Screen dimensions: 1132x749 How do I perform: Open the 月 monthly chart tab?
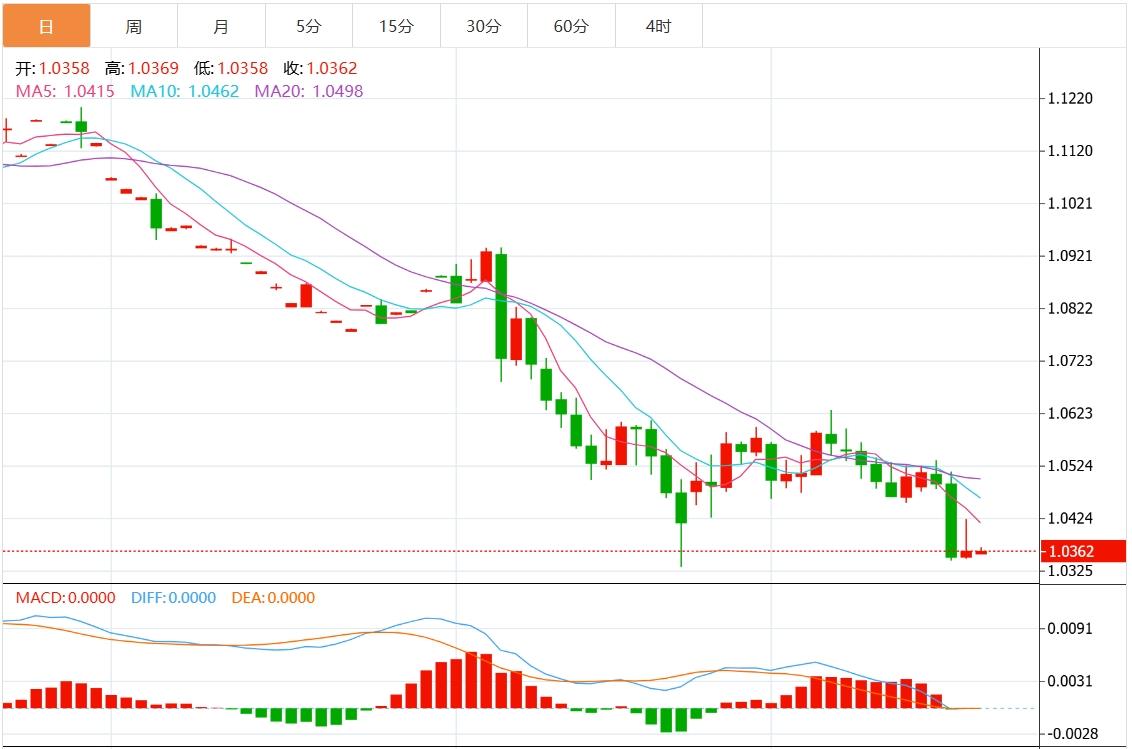point(221,26)
